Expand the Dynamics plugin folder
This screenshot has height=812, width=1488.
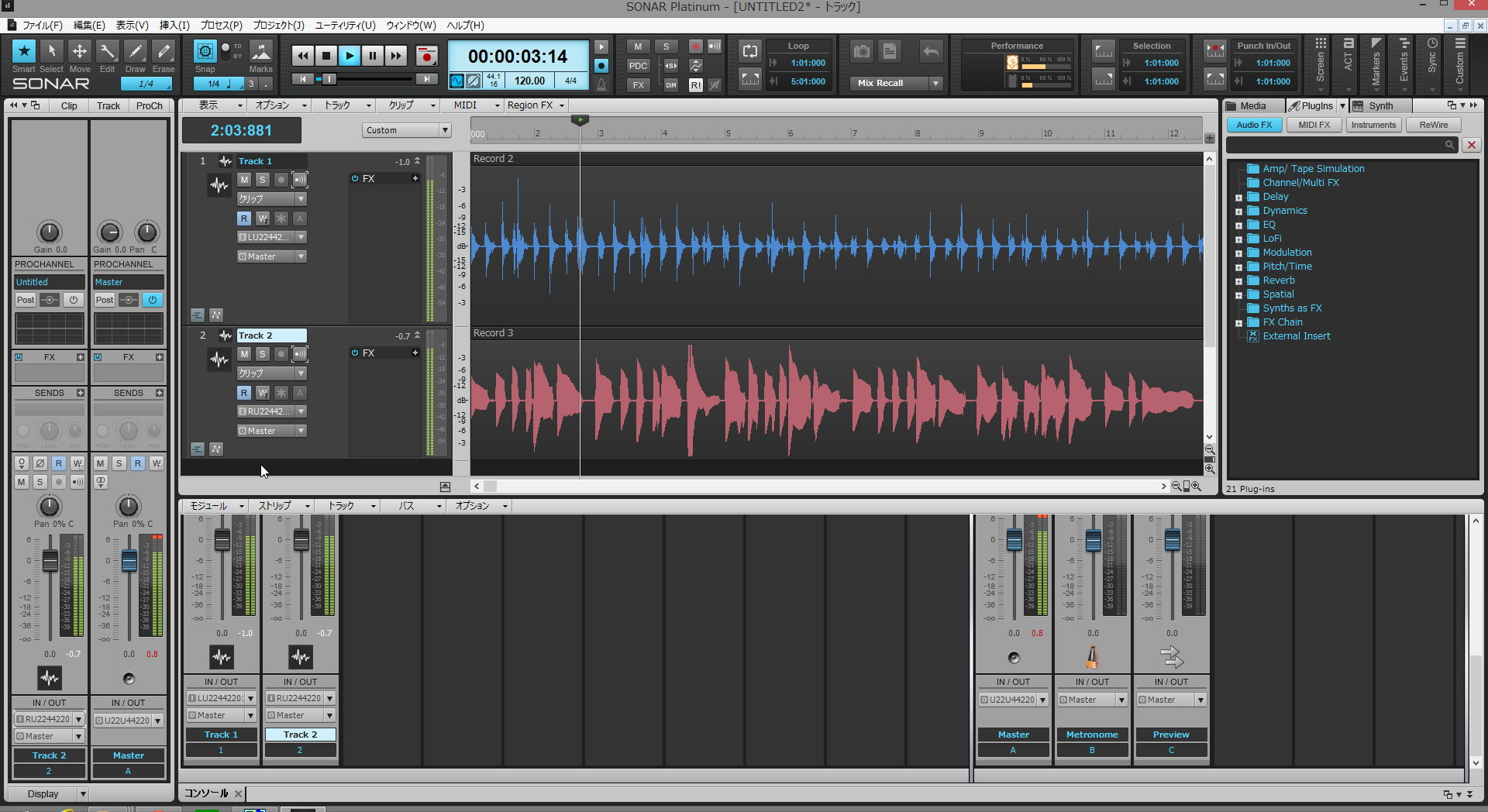pos(1238,212)
